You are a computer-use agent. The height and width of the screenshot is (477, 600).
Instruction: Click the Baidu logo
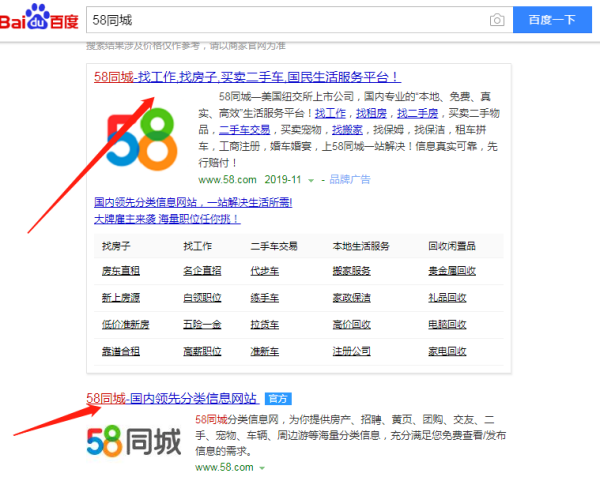pos(38,17)
